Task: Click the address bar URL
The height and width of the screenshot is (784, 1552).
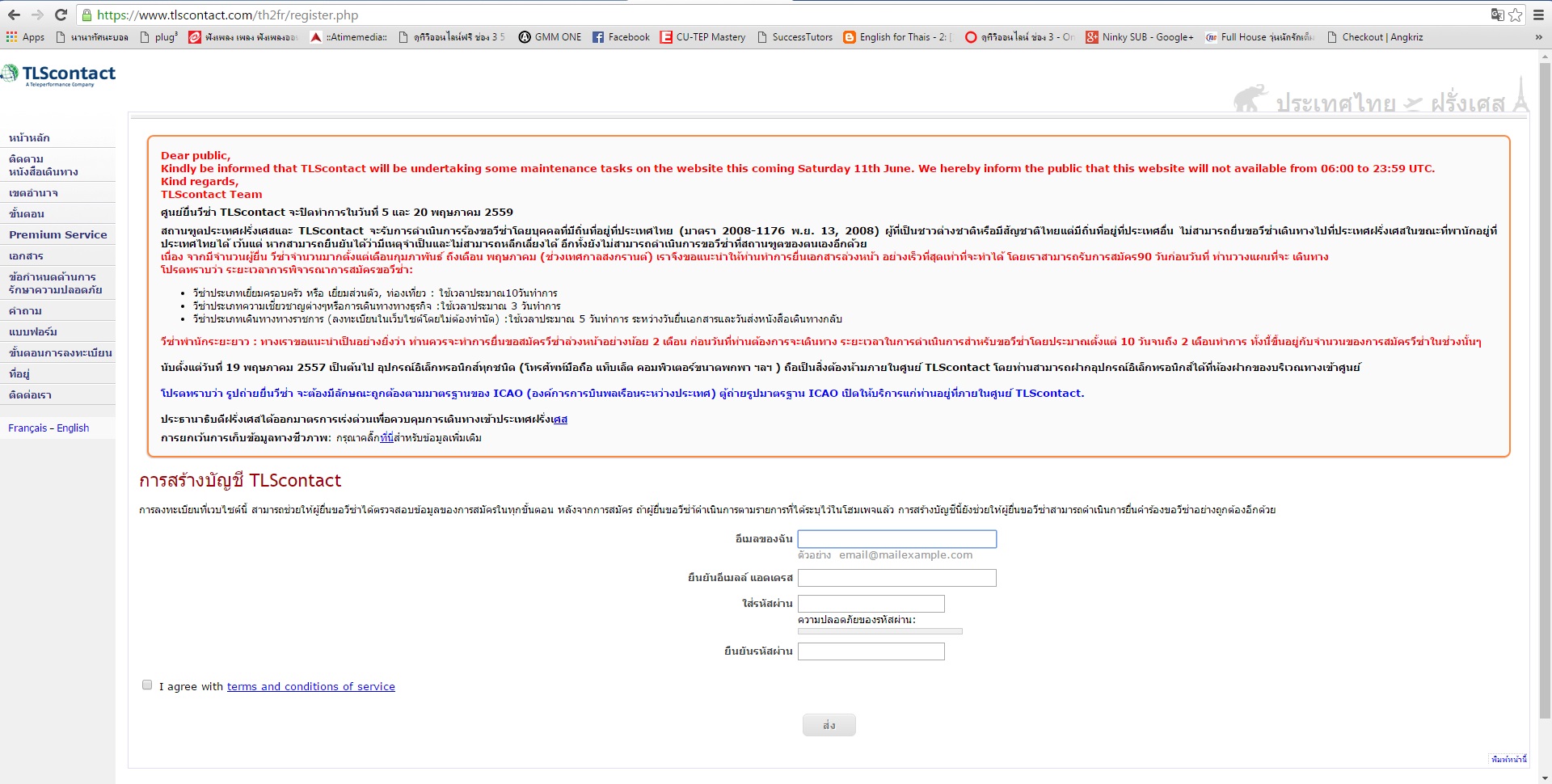Action: pyautogui.click(x=227, y=15)
